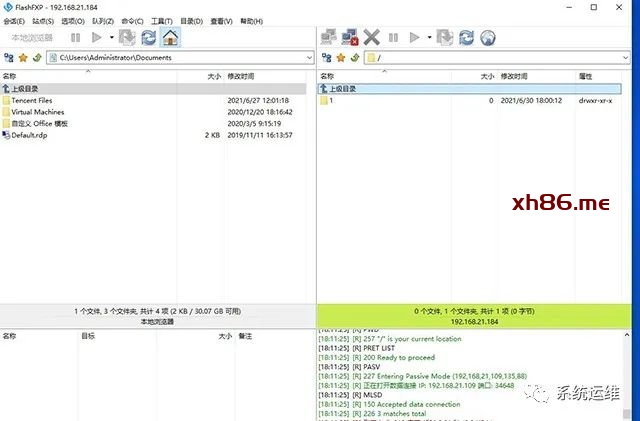This screenshot has width=640, height=421.
Task: Click the remote pane globe icon
Action: pyautogui.click(x=488, y=37)
